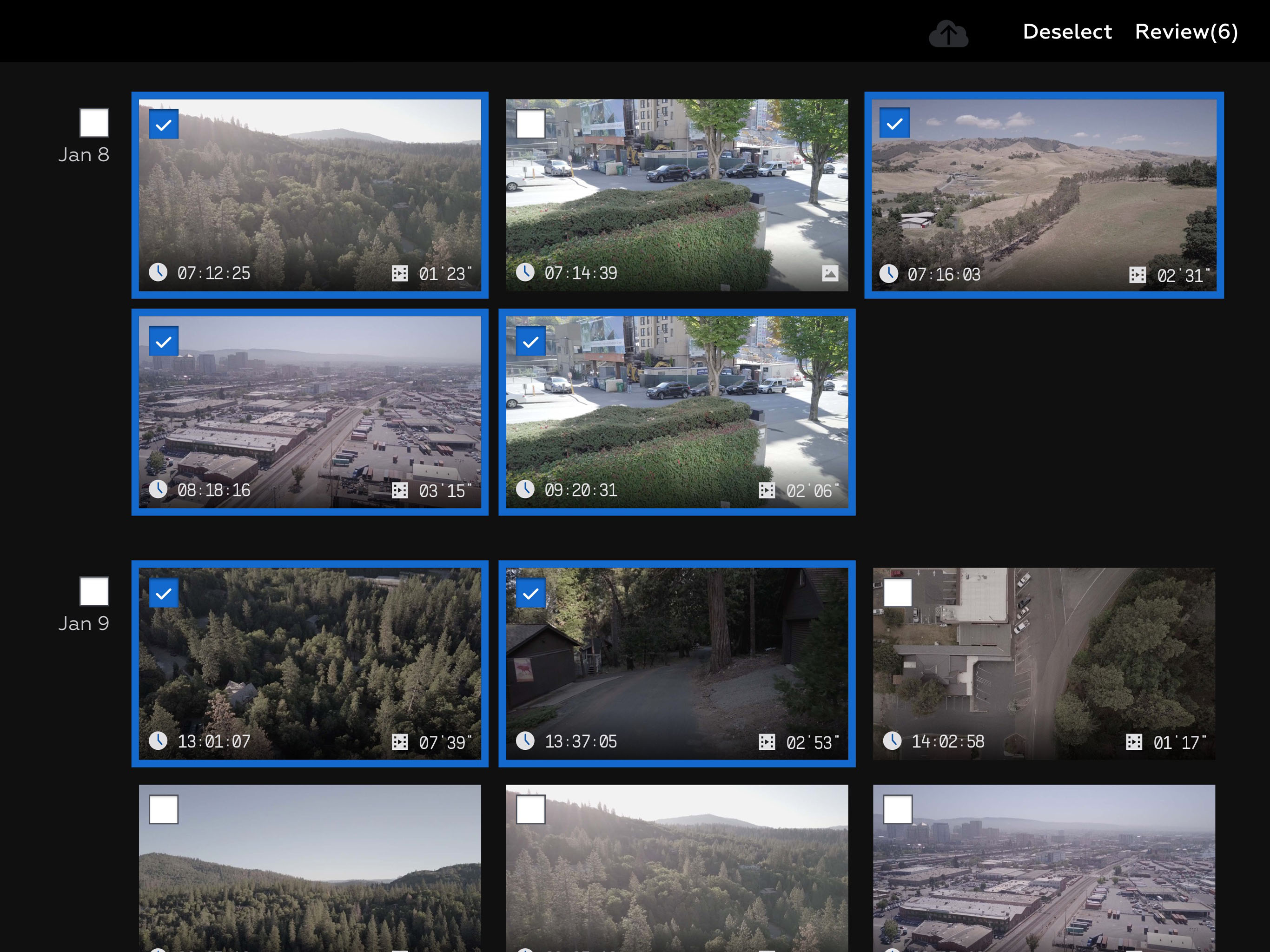Click the film icon beside 02'06"
Screen dimensions: 1270x952
pyautogui.click(x=767, y=490)
